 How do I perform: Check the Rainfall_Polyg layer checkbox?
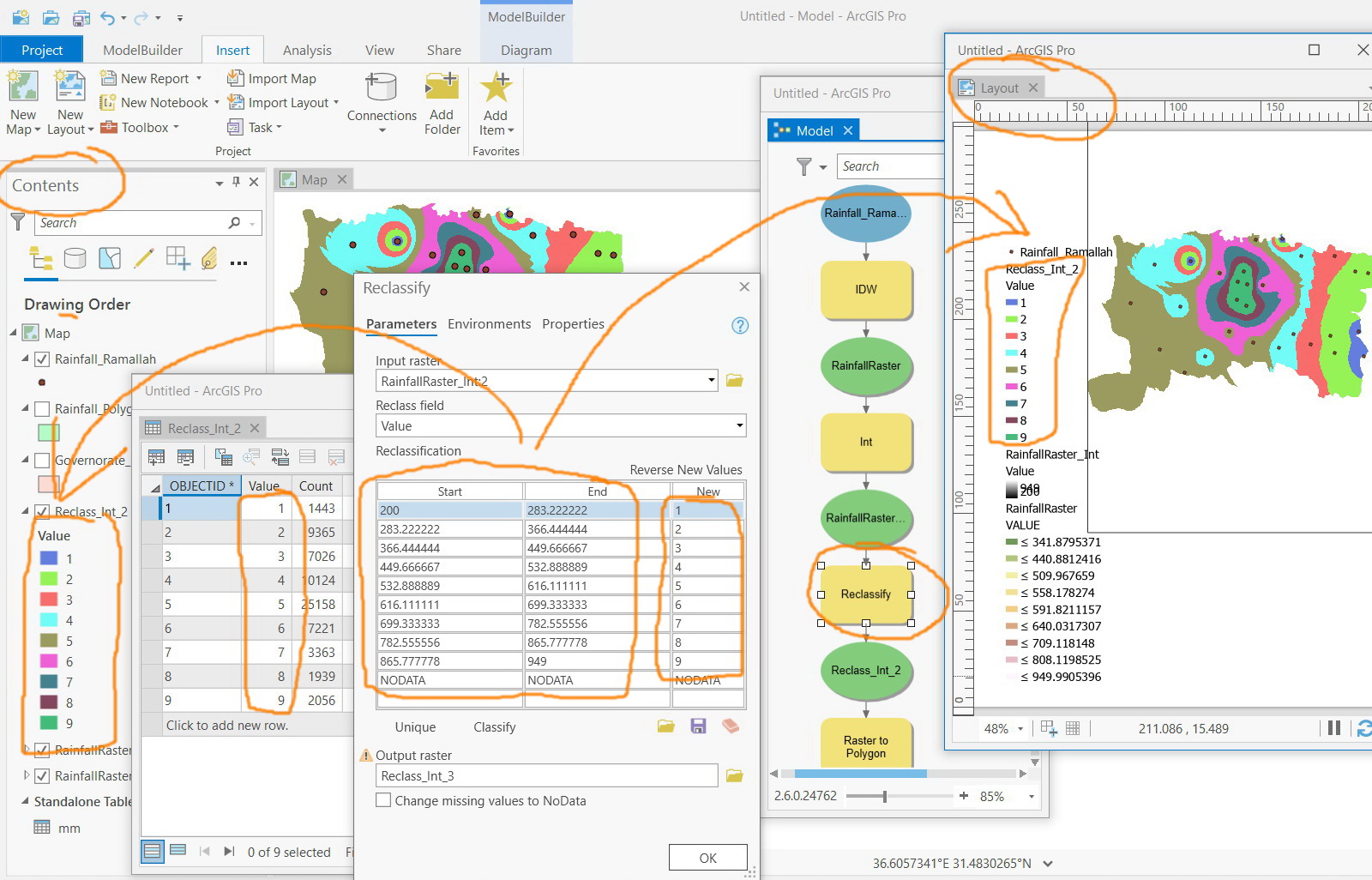[x=42, y=409]
